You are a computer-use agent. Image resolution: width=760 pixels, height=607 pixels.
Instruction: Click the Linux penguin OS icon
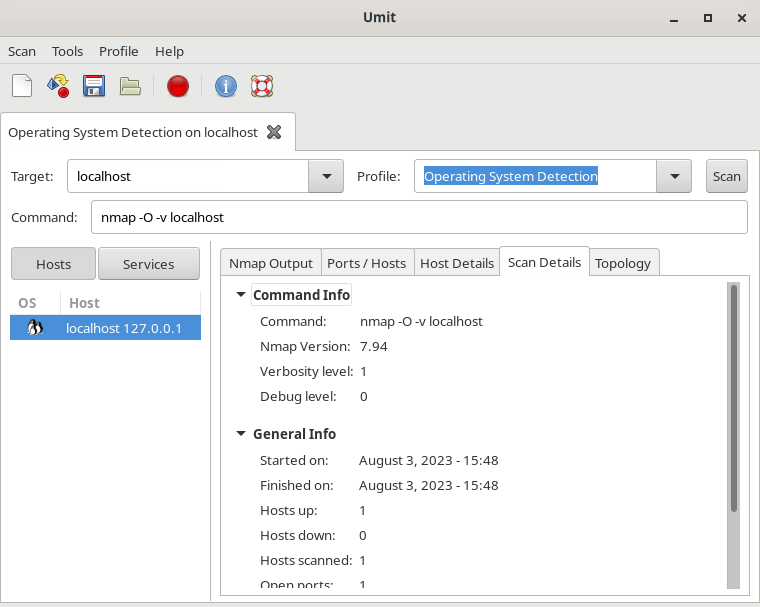click(35, 328)
